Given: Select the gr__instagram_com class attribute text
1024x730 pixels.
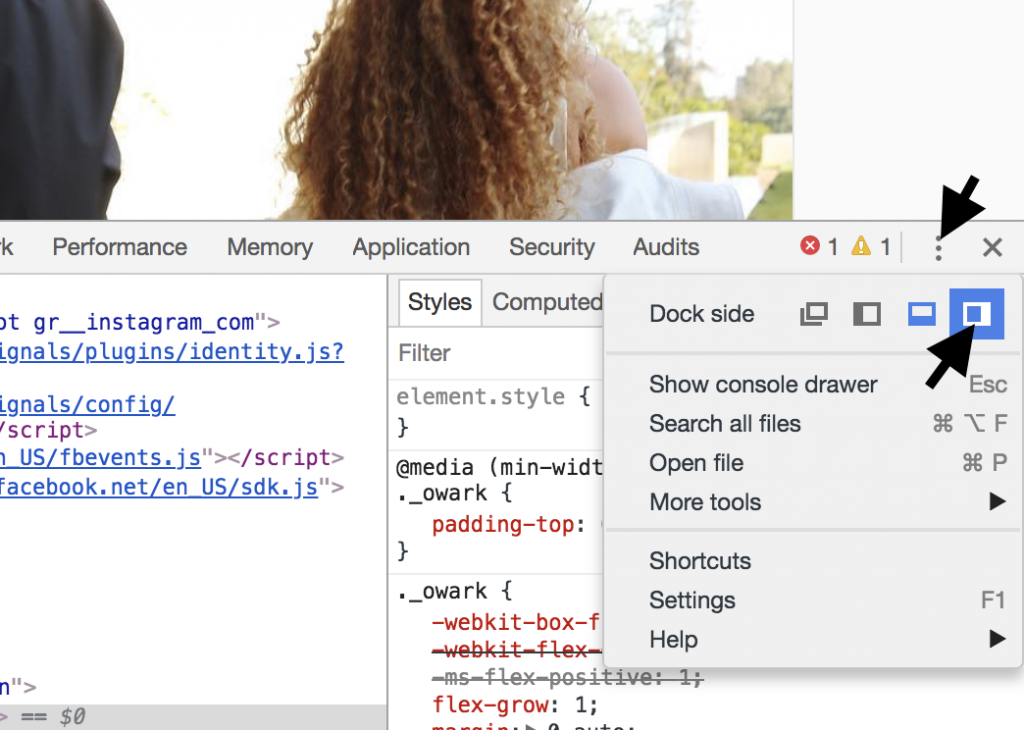Looking at the screenshot, I should coord(144,323).
